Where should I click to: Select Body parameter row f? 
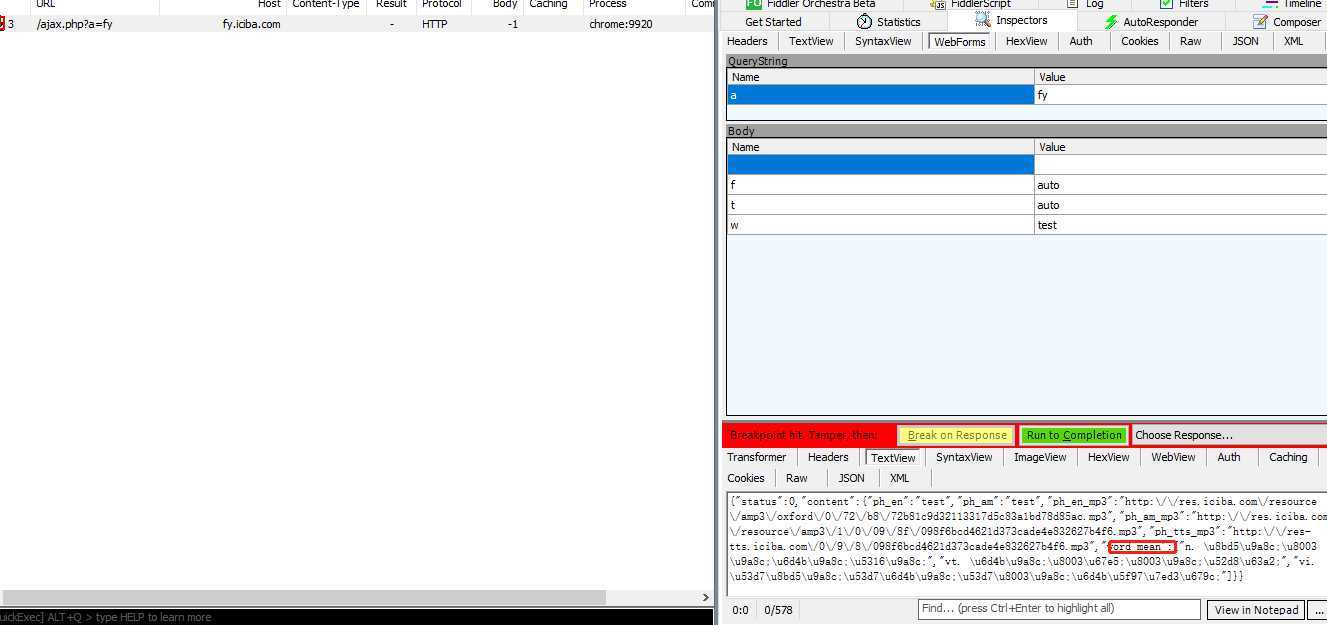[881, 185]
